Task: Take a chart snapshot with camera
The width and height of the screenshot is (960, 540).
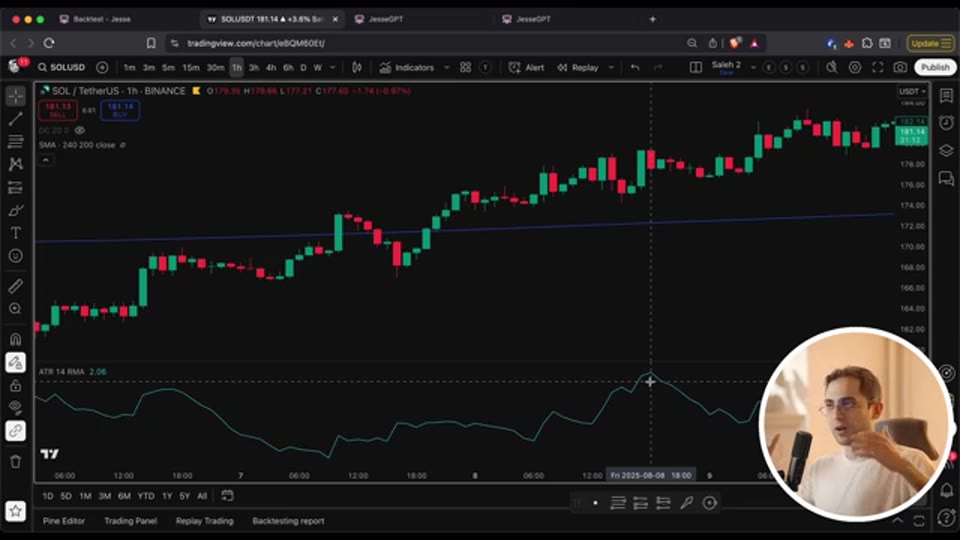Action: pos(900,67)
